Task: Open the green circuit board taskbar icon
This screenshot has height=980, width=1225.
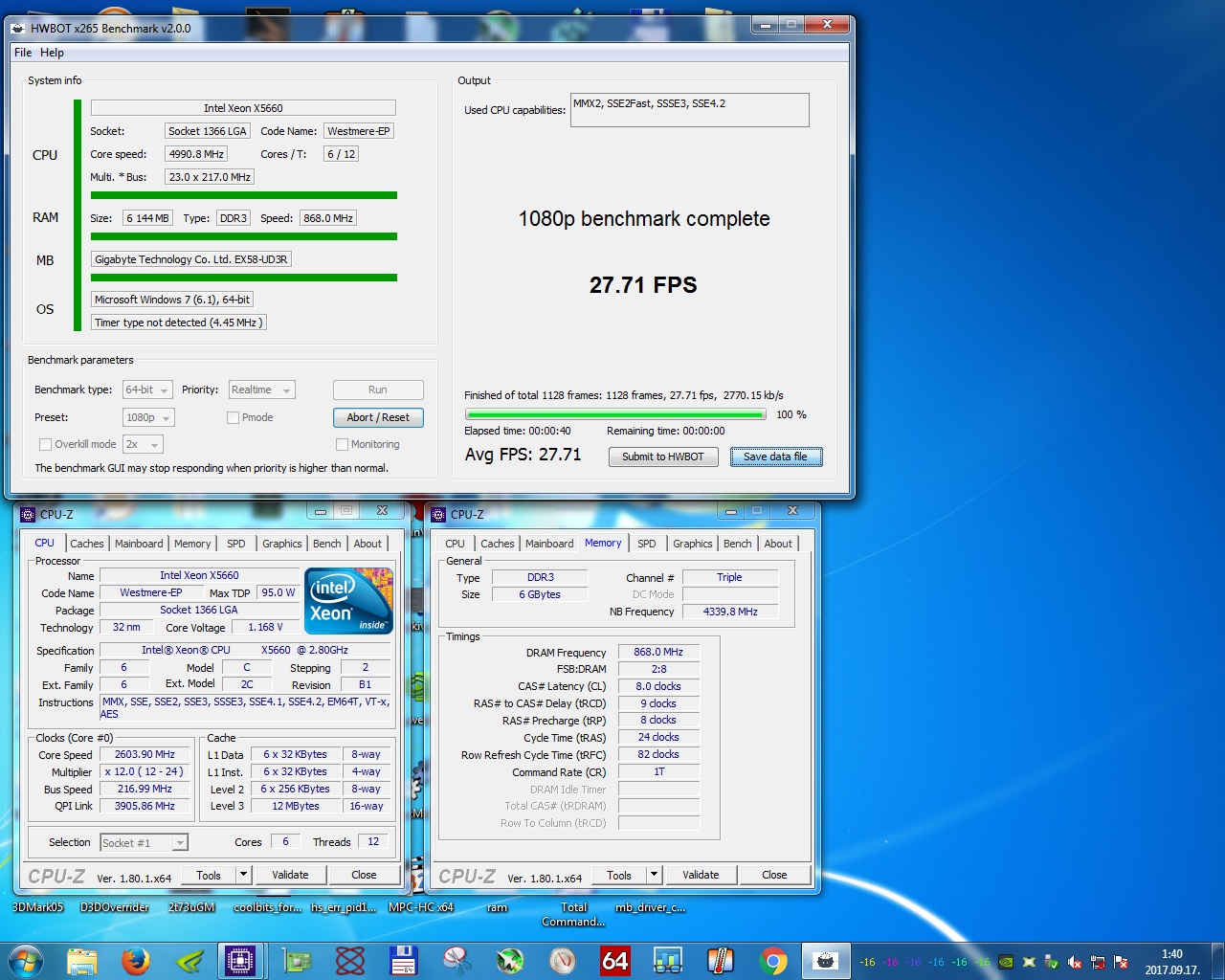Action: [x=298, y=960]
